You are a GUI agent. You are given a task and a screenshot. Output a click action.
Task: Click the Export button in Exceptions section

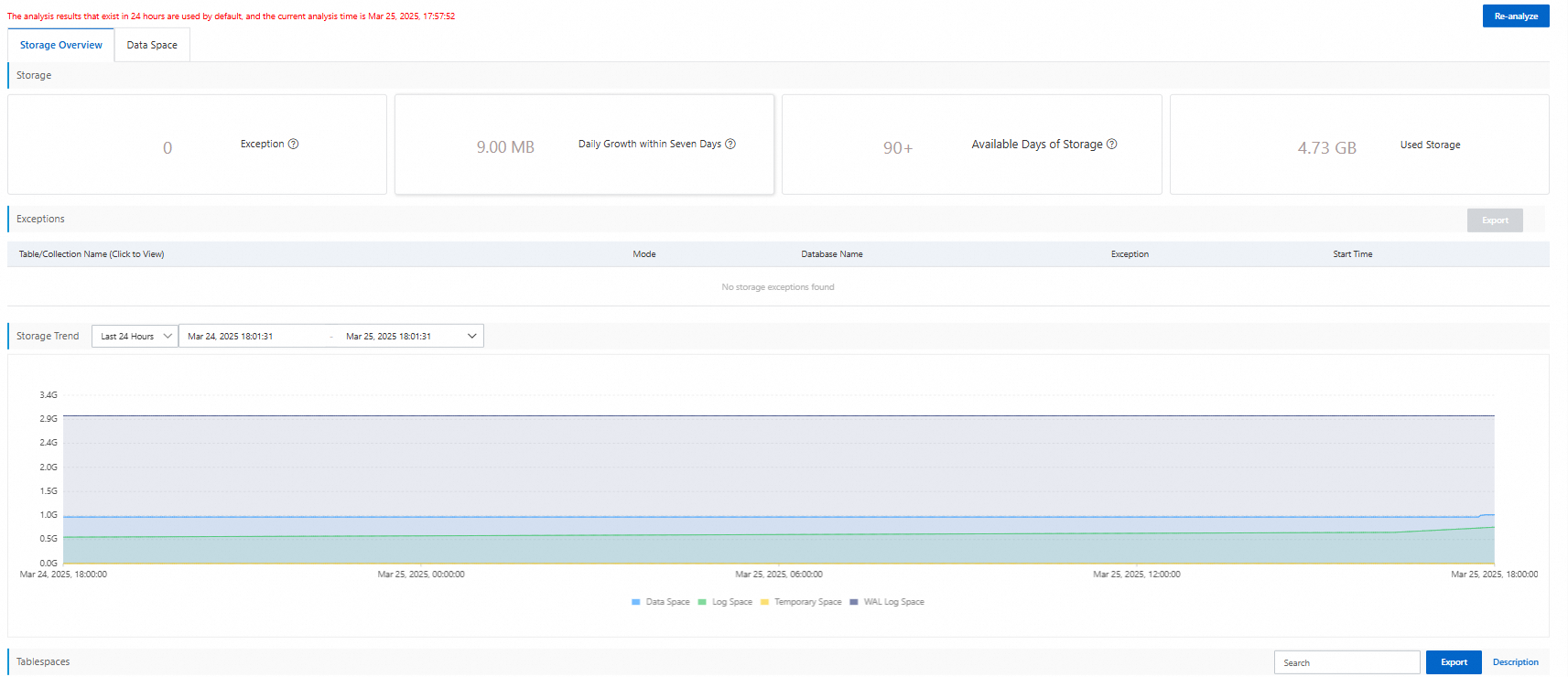[x=1495, y=220]
